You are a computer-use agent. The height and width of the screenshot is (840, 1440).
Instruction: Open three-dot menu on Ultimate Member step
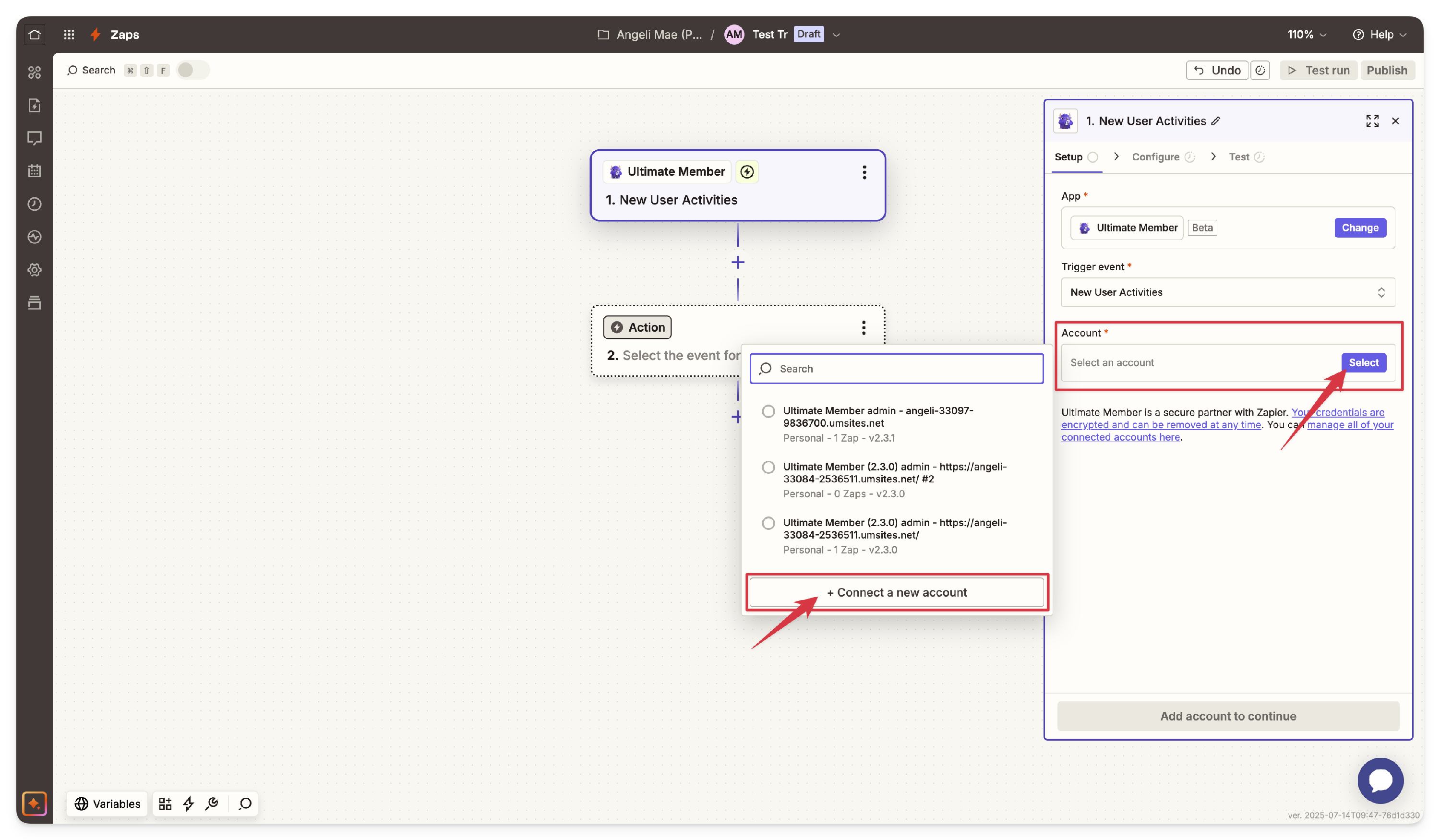[864, 172]
